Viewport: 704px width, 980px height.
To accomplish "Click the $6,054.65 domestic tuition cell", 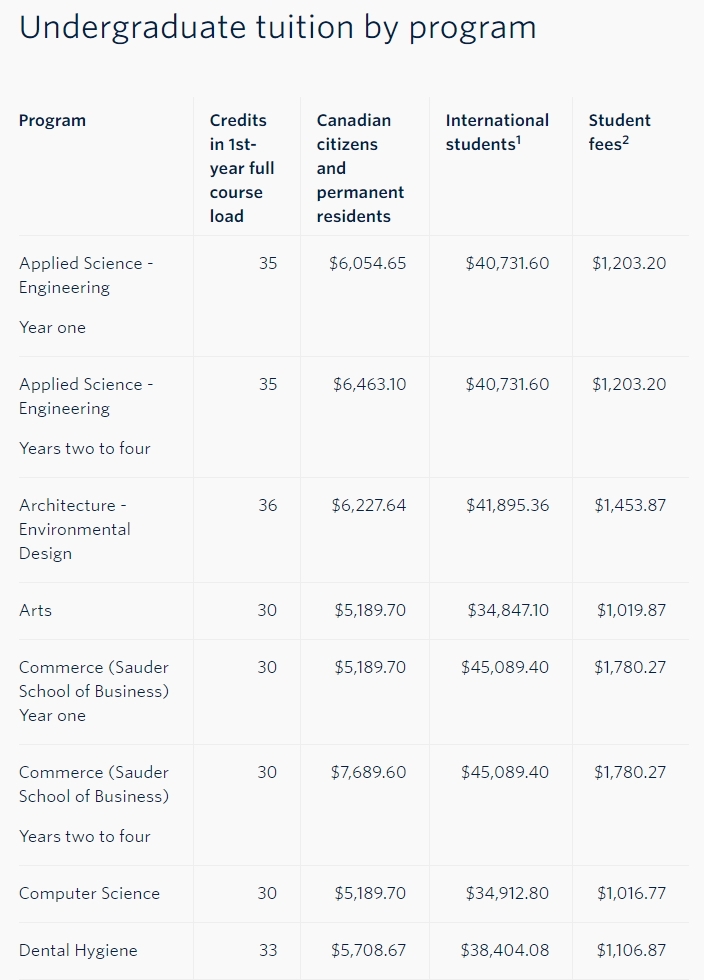I will pyautogui.click(x=368, y=263).
